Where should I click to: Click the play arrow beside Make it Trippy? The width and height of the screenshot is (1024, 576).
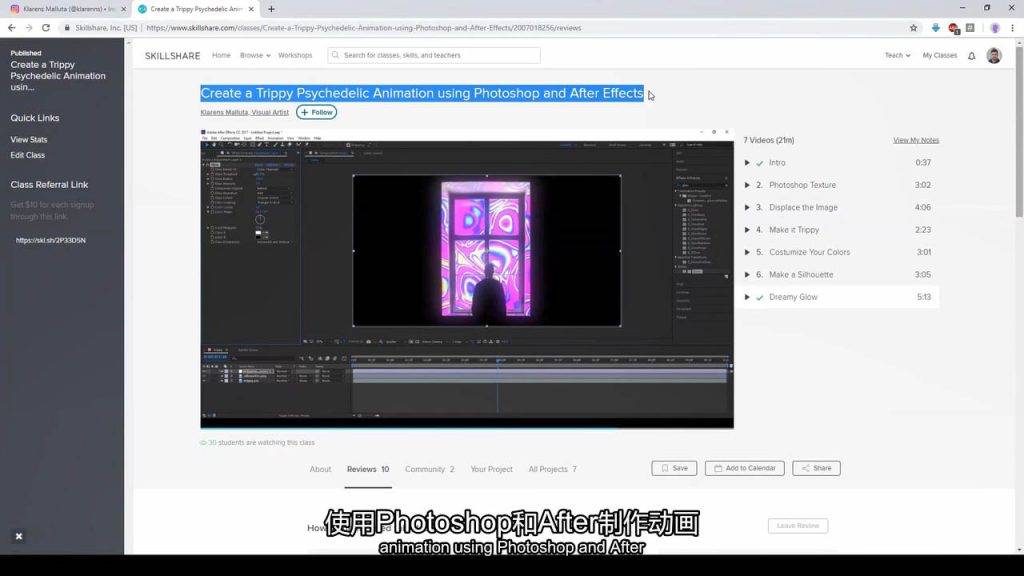[x=747, y=230]
